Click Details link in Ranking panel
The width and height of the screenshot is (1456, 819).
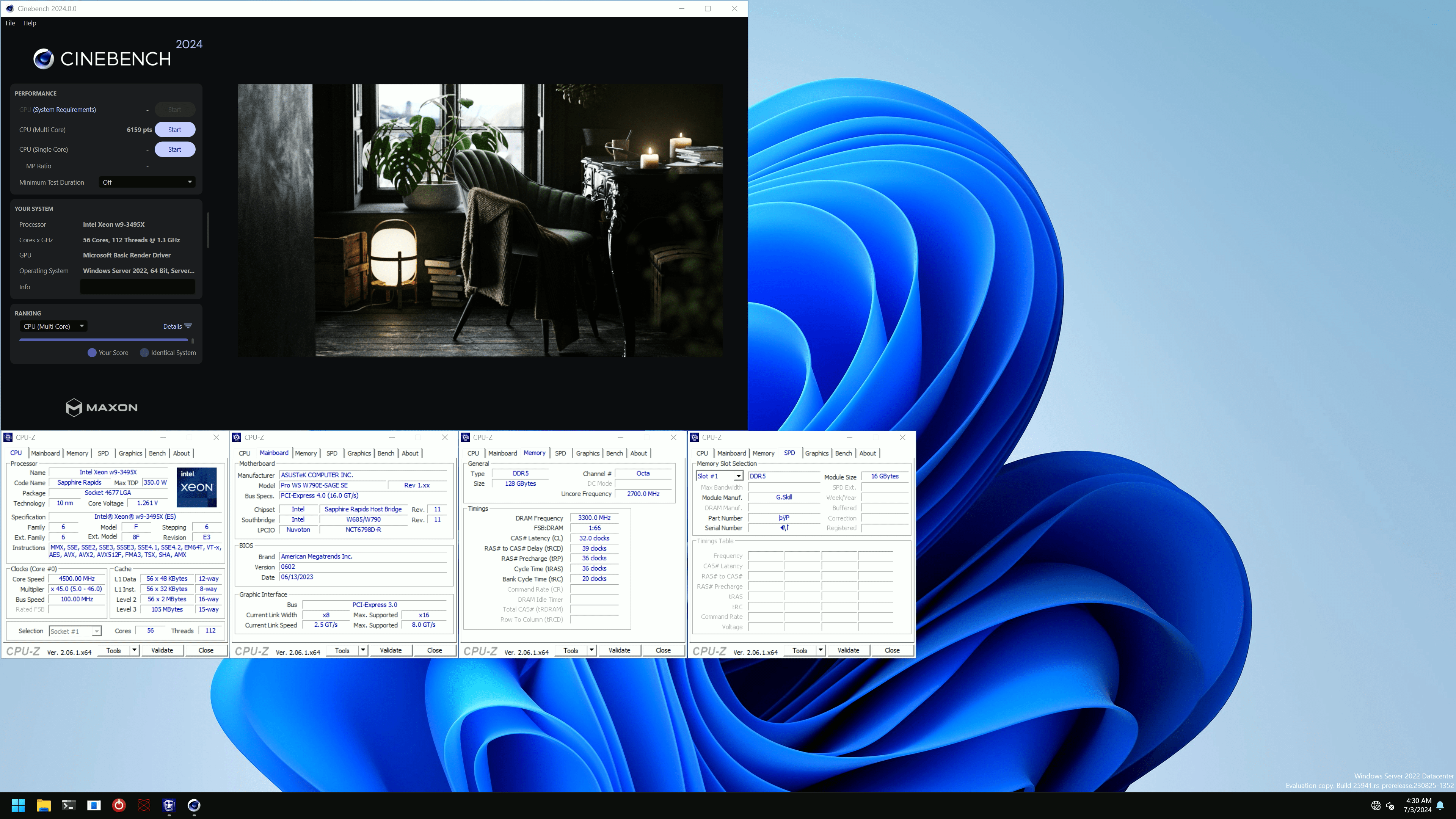(x=173, y=326)
